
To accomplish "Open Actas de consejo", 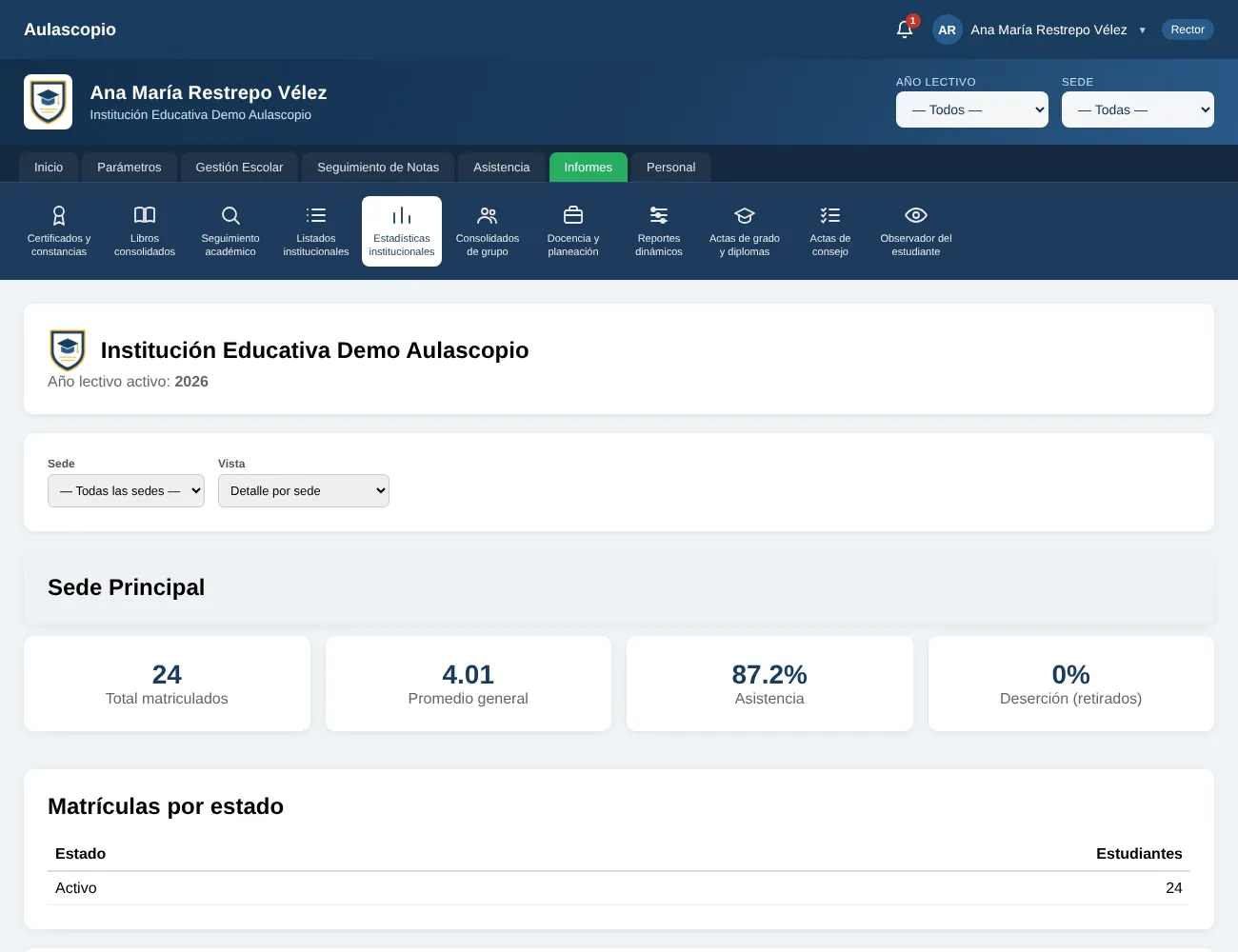I will coord(830,231).
